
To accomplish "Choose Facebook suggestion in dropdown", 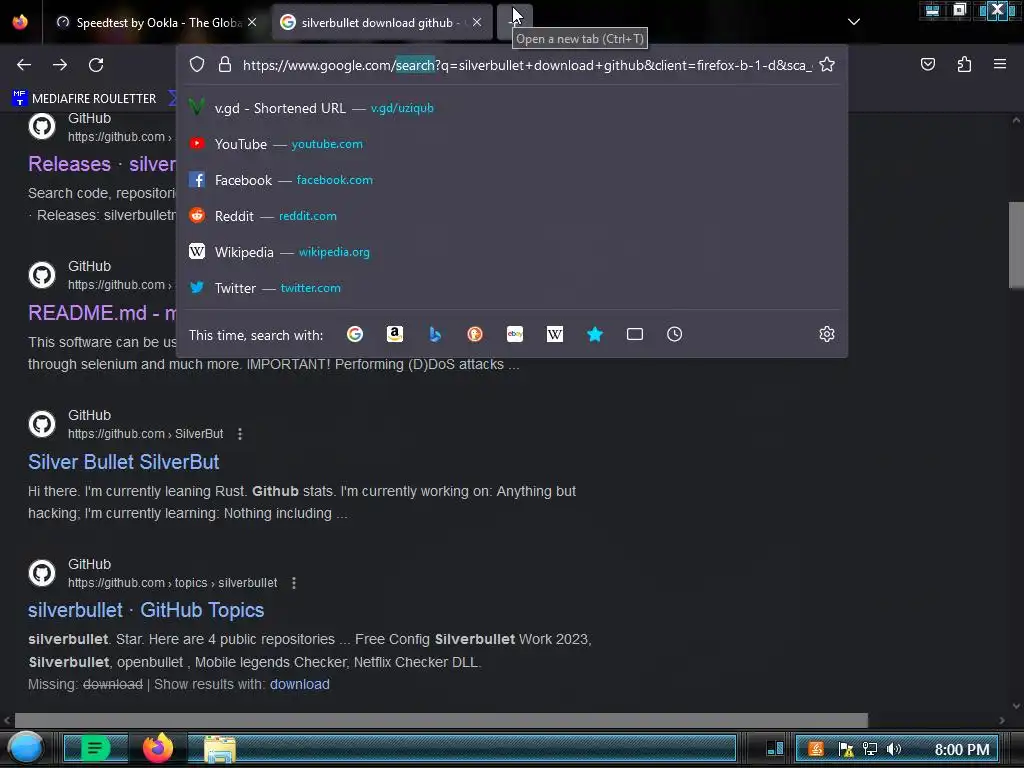I will tap(512, 180).
